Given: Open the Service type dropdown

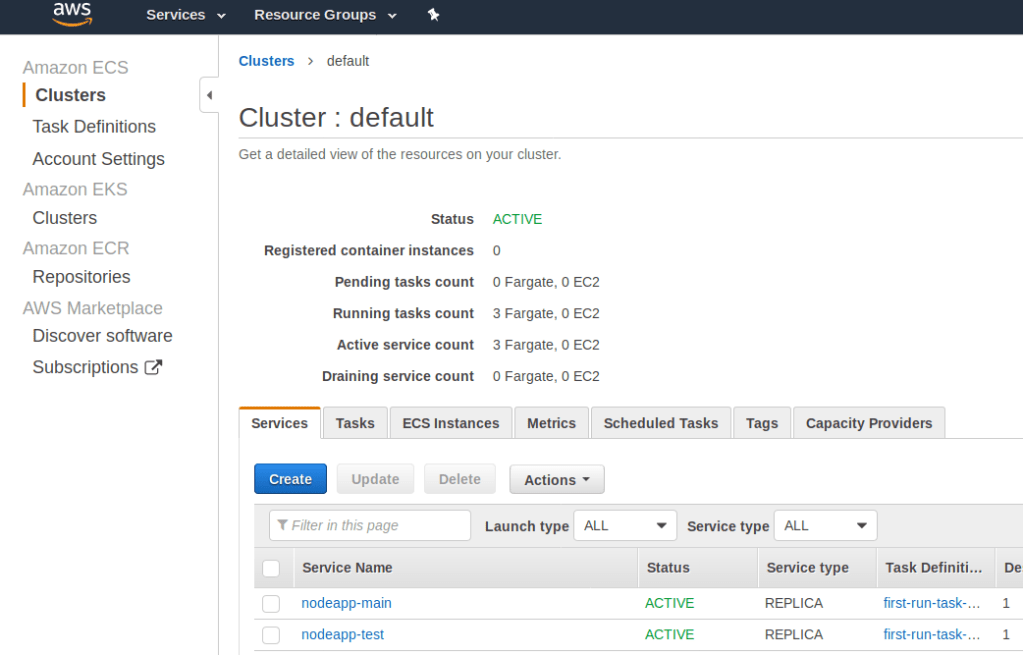Looking at the screenshot, I should [x=825, y=526].
